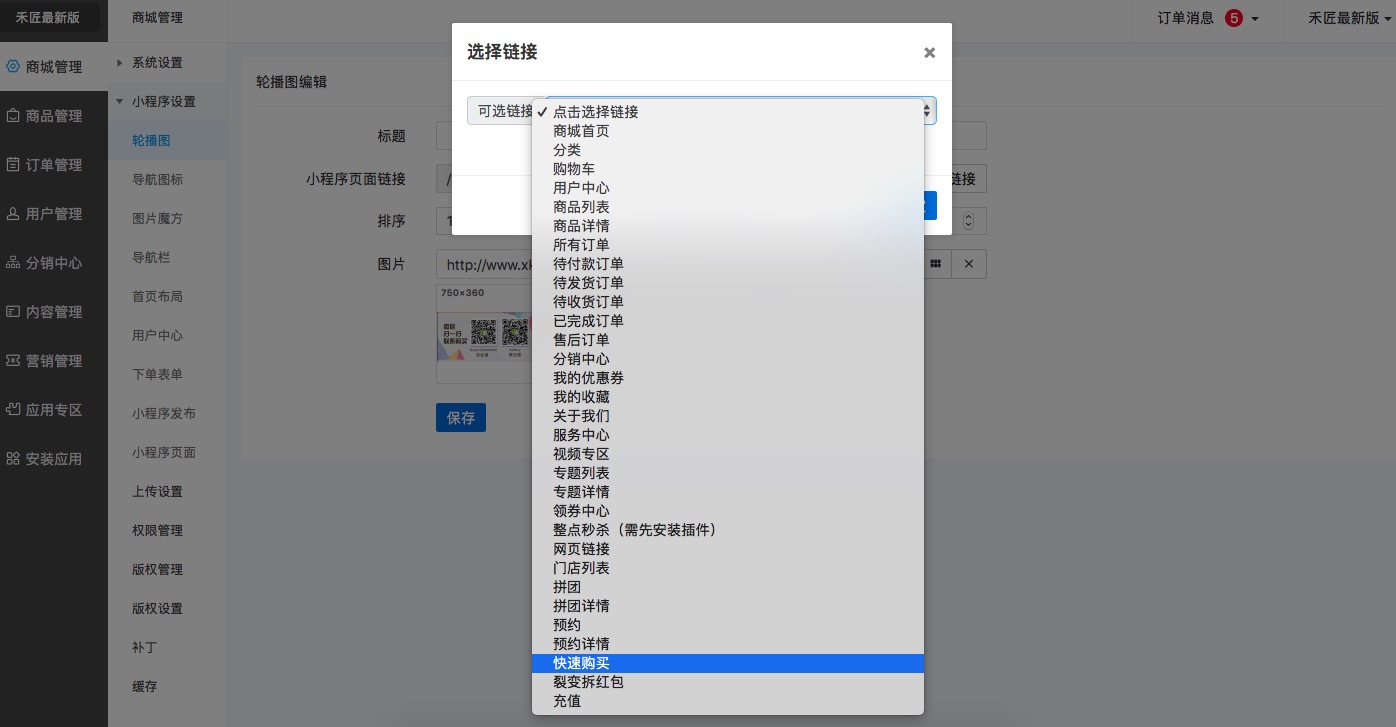Screen dimensions: 1396x727
Task: Close the 选择链接 dialog
Action: pos(929,53)
